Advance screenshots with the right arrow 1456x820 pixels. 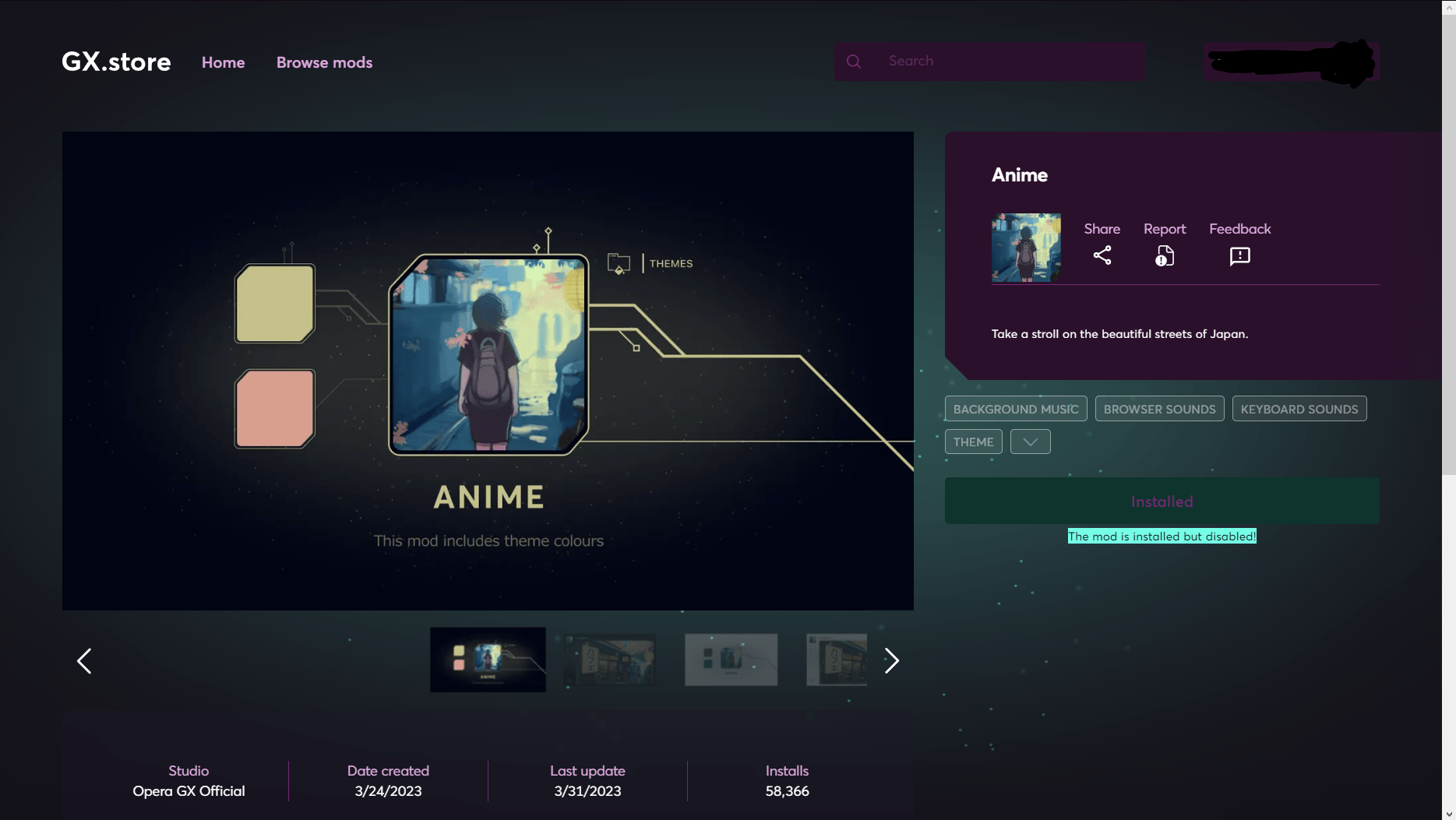[891, 660]
